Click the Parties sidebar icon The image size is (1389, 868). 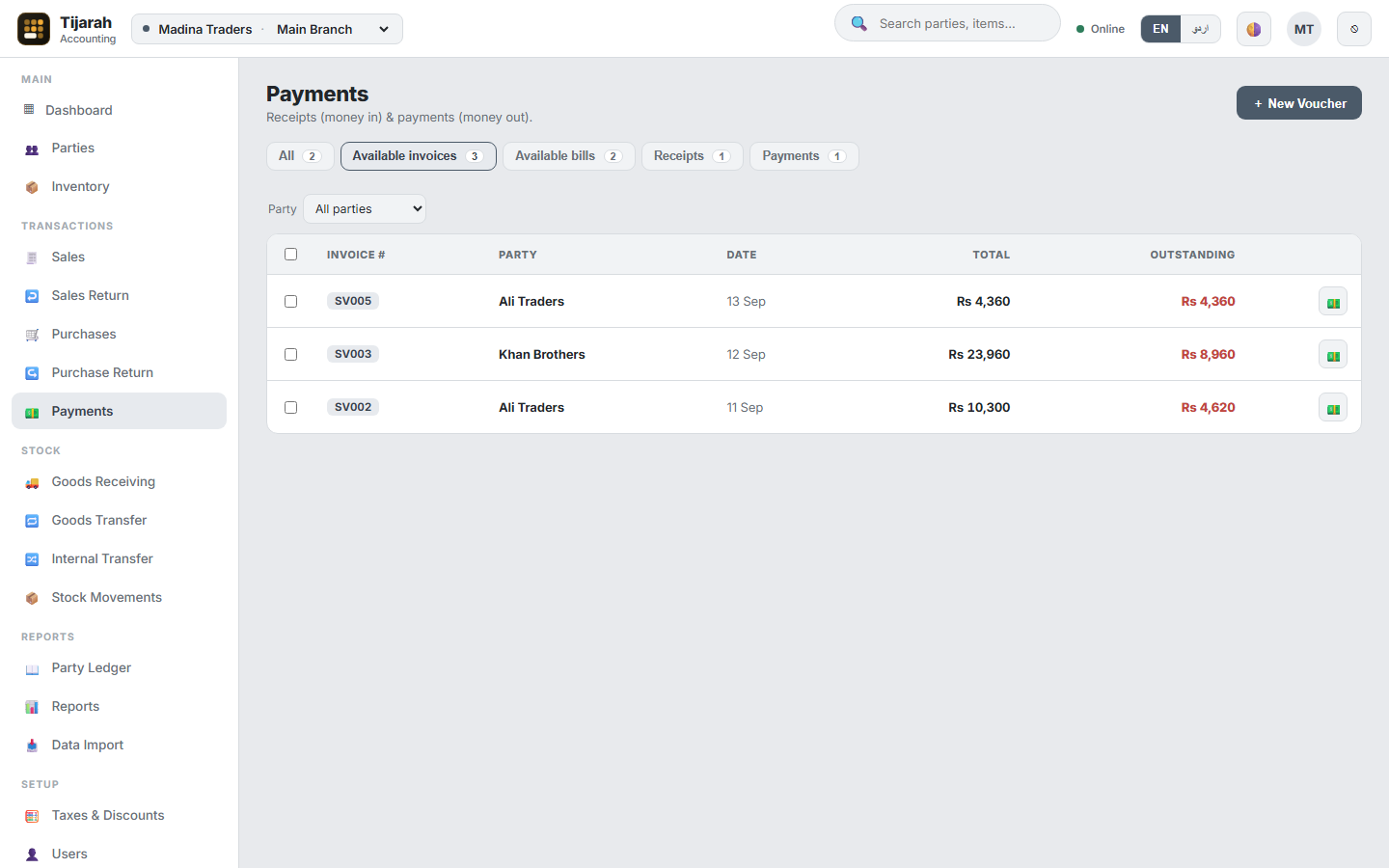pos(32,149)
